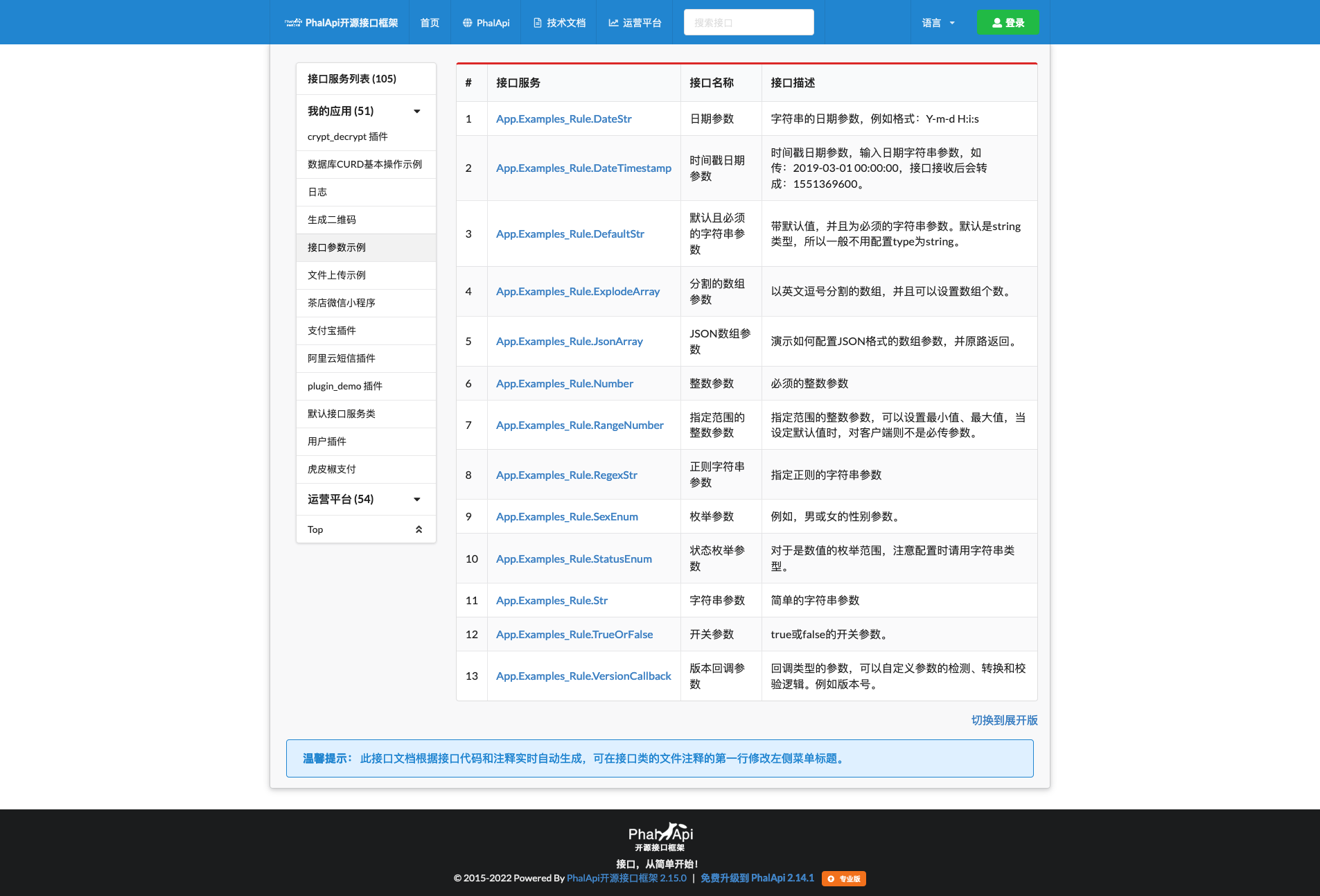Select 用户插件 in the sidebar

366,441
